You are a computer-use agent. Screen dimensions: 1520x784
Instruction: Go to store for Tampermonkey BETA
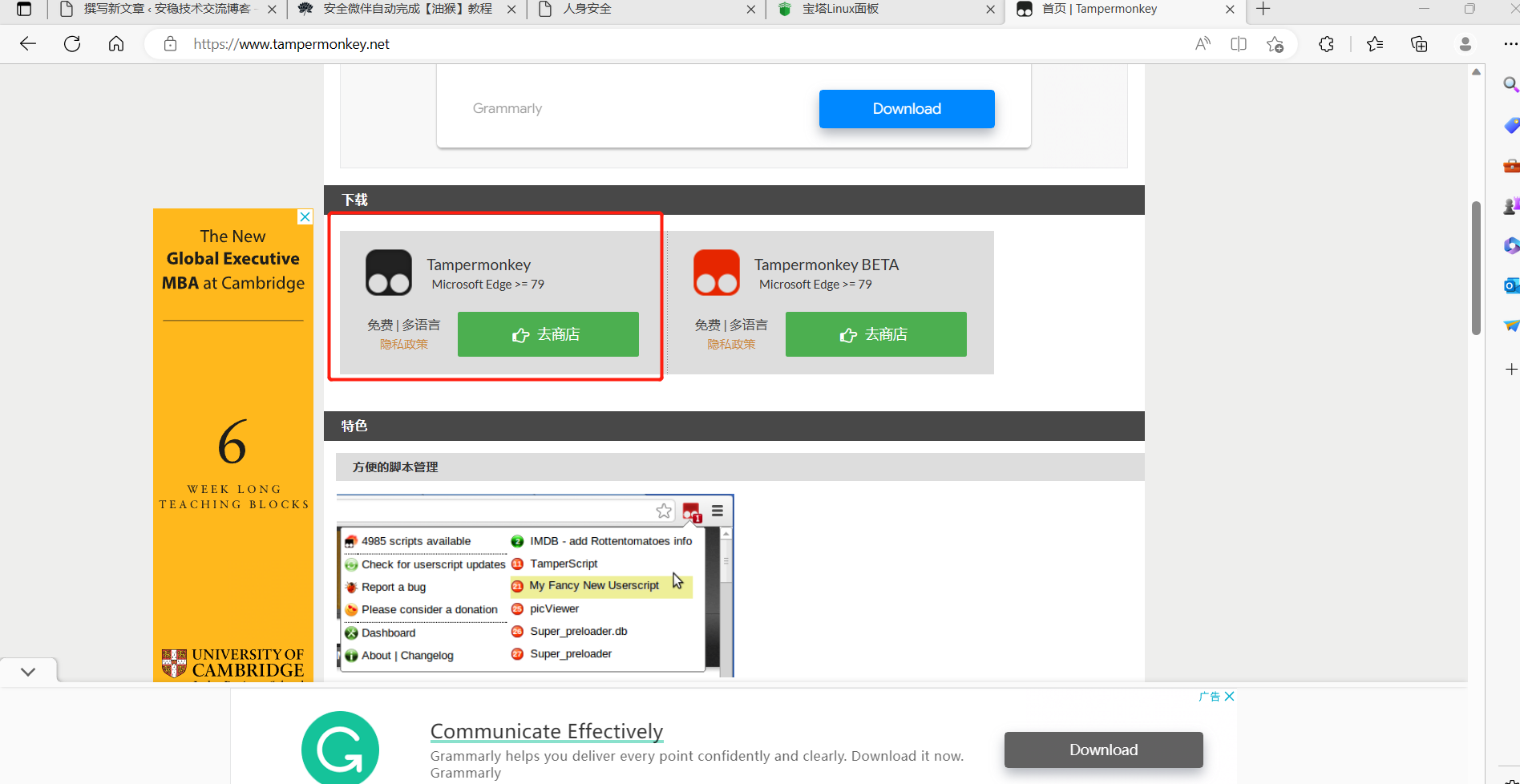point(876,334)
